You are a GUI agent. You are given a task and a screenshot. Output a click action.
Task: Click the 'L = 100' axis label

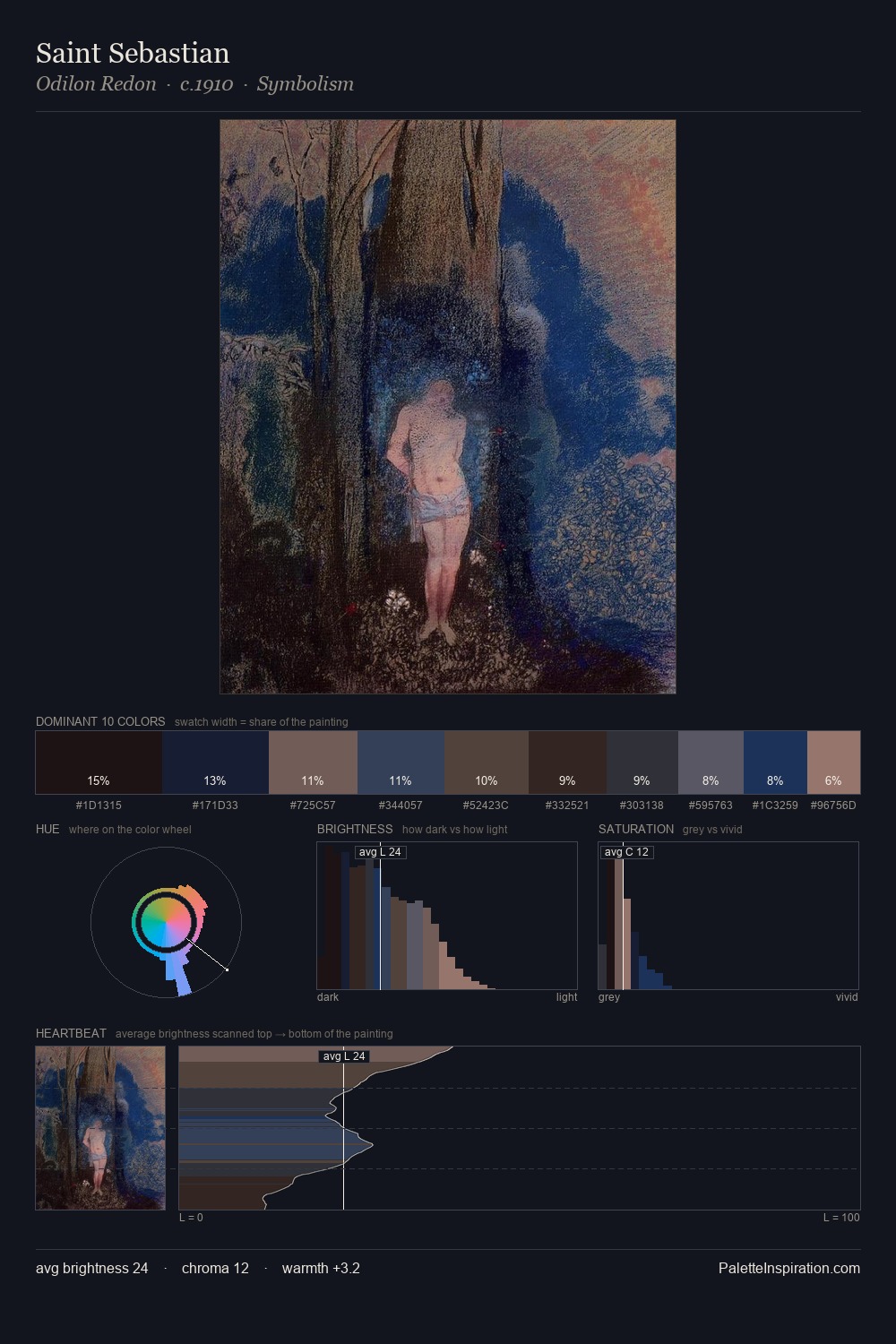841,1217
